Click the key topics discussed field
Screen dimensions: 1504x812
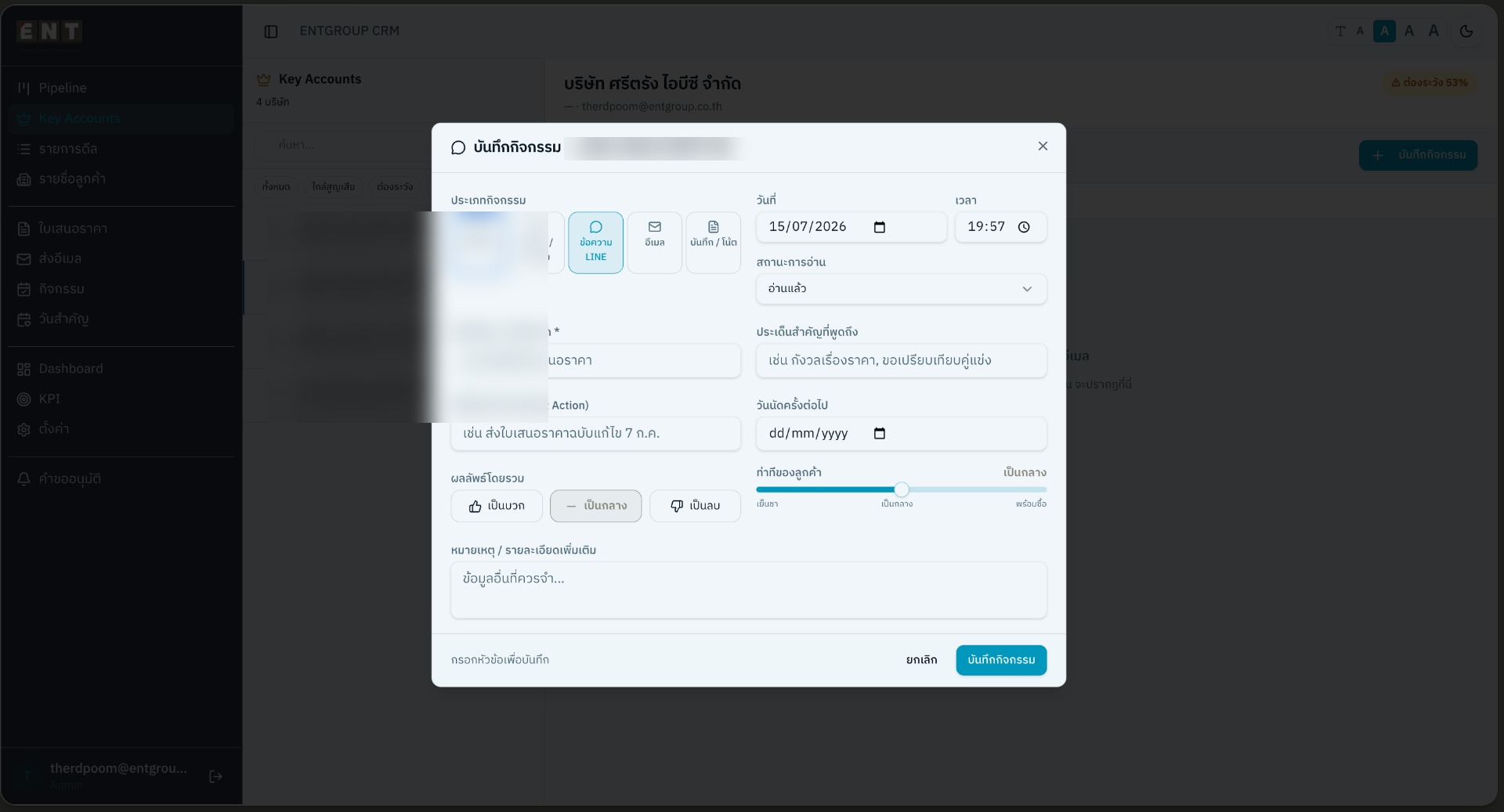901,361
